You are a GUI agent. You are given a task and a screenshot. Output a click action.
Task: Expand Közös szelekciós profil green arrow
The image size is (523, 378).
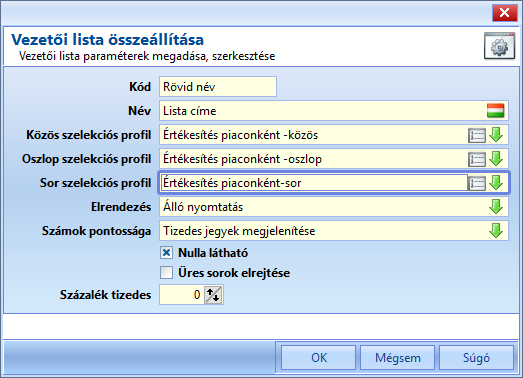[x=496, y=135]
